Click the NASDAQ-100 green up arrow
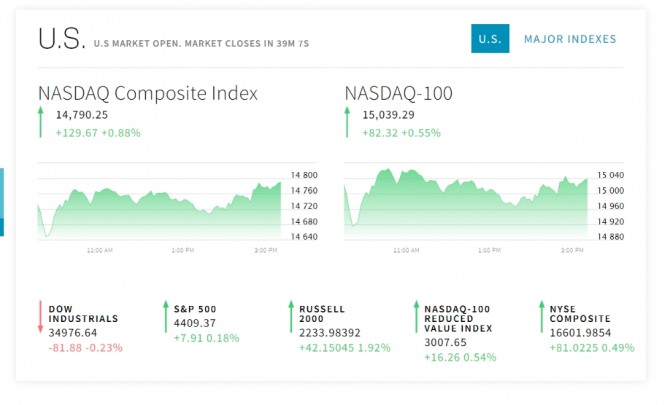 (x=348, y=123)
